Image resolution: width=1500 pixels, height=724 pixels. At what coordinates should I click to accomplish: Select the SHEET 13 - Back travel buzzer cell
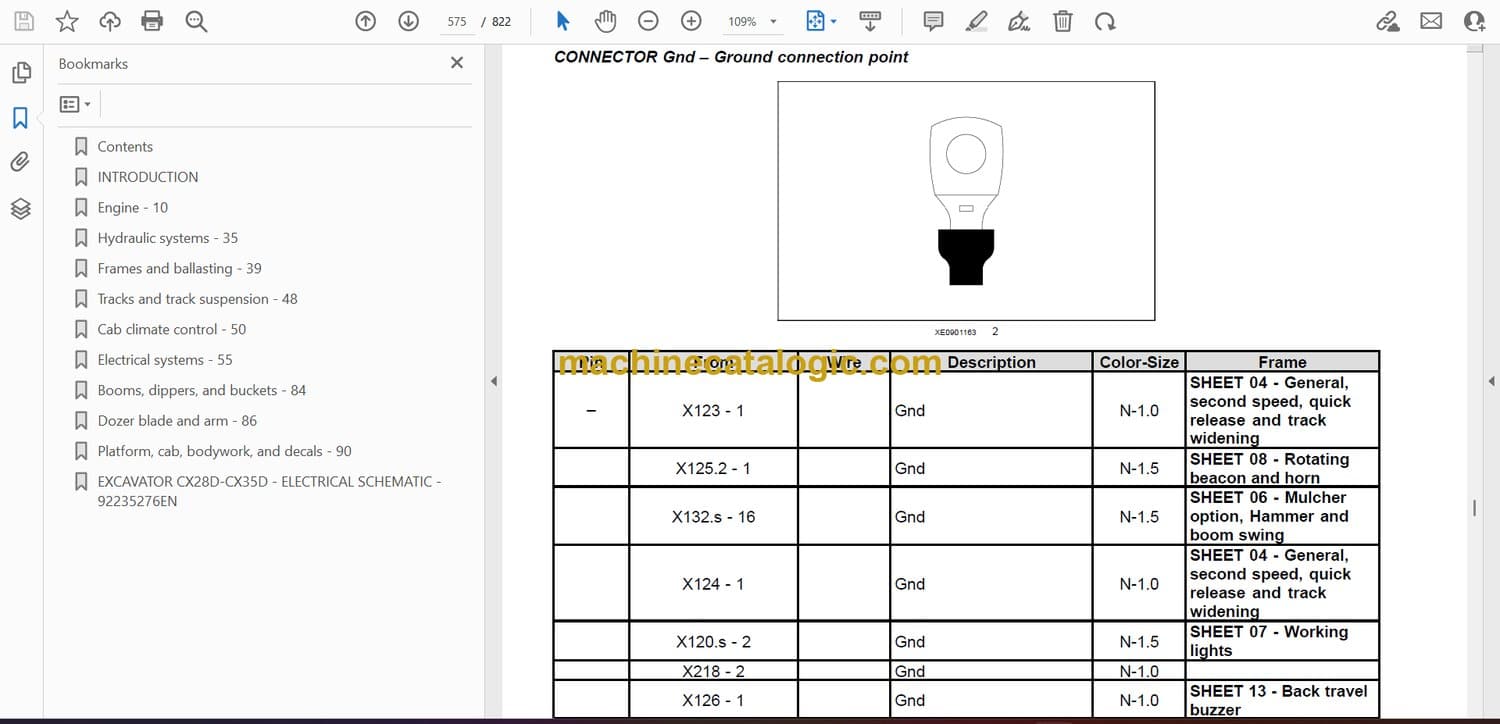1282,700
